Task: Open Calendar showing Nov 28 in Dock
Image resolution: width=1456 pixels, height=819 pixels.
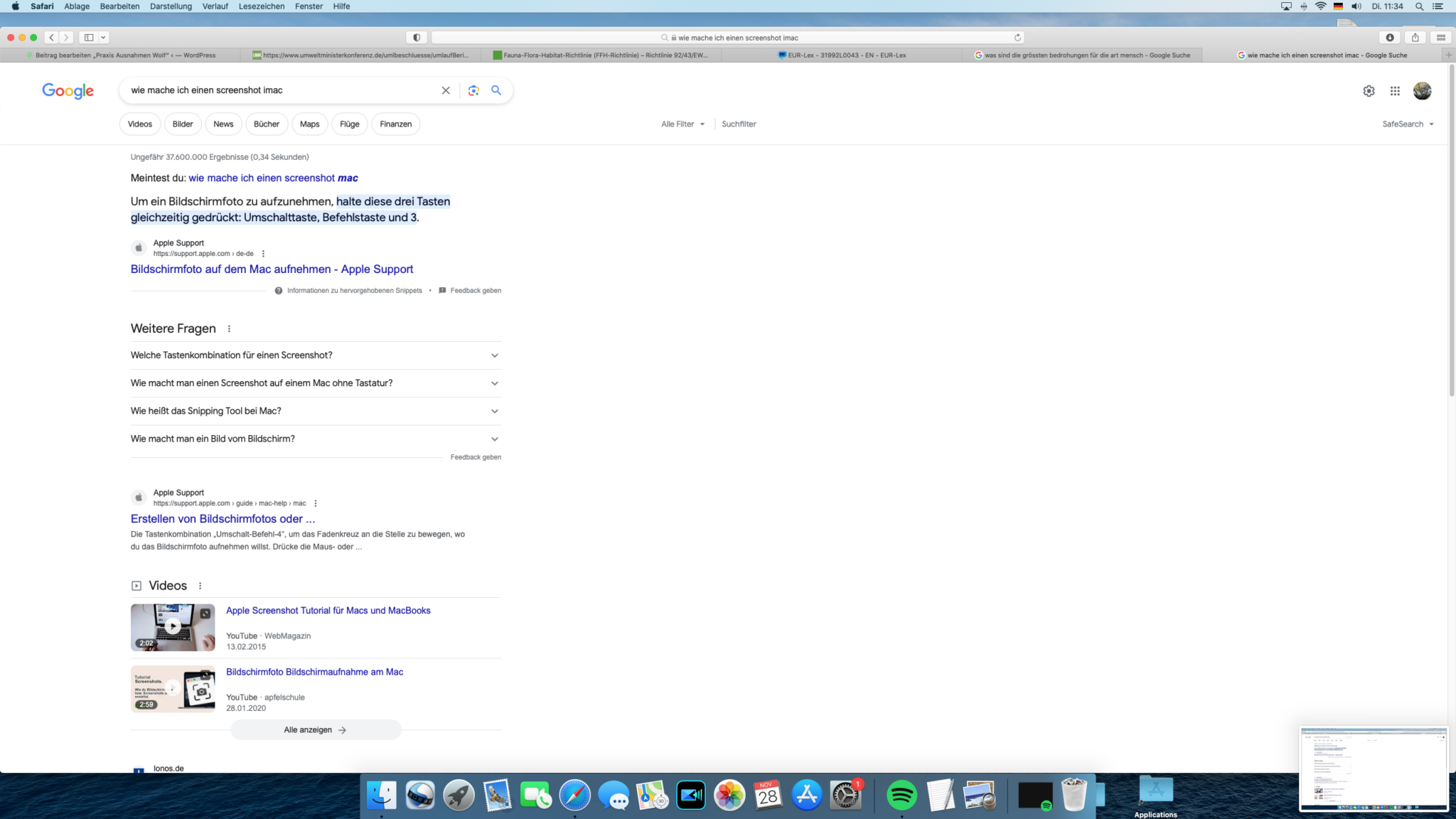Action: click(768, 795)
